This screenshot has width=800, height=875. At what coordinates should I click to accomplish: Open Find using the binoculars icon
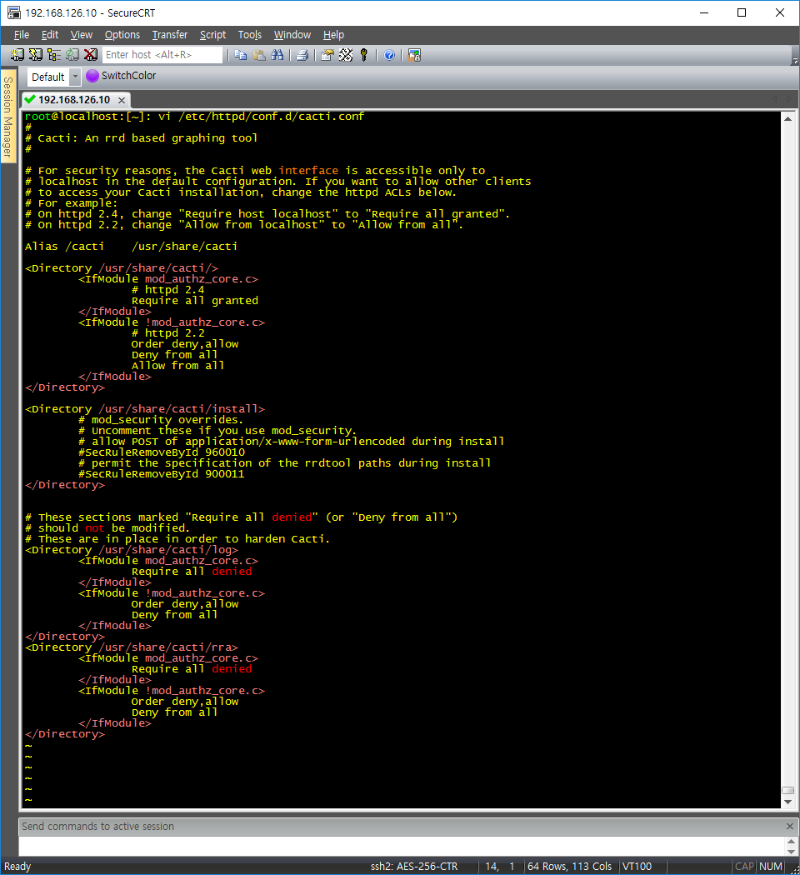(277, 55)
